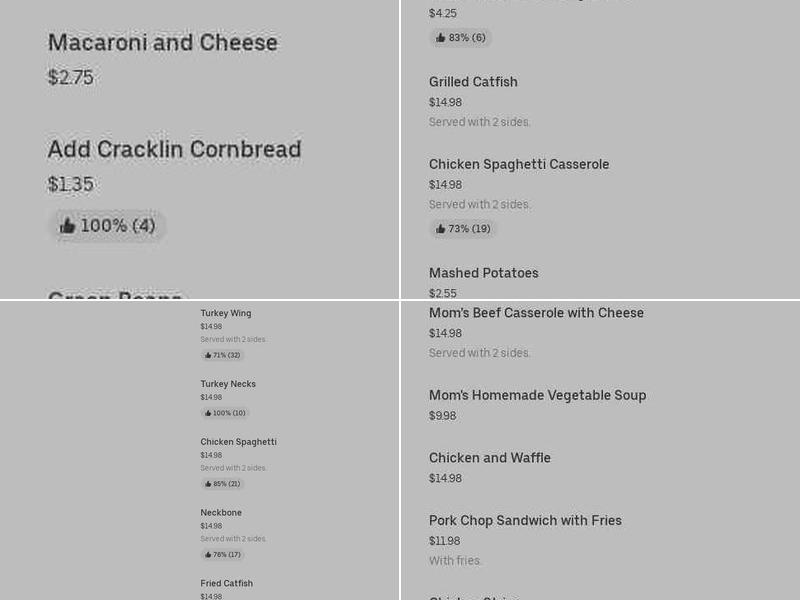Open the Turkey Wing menu item

pos(225,313)
